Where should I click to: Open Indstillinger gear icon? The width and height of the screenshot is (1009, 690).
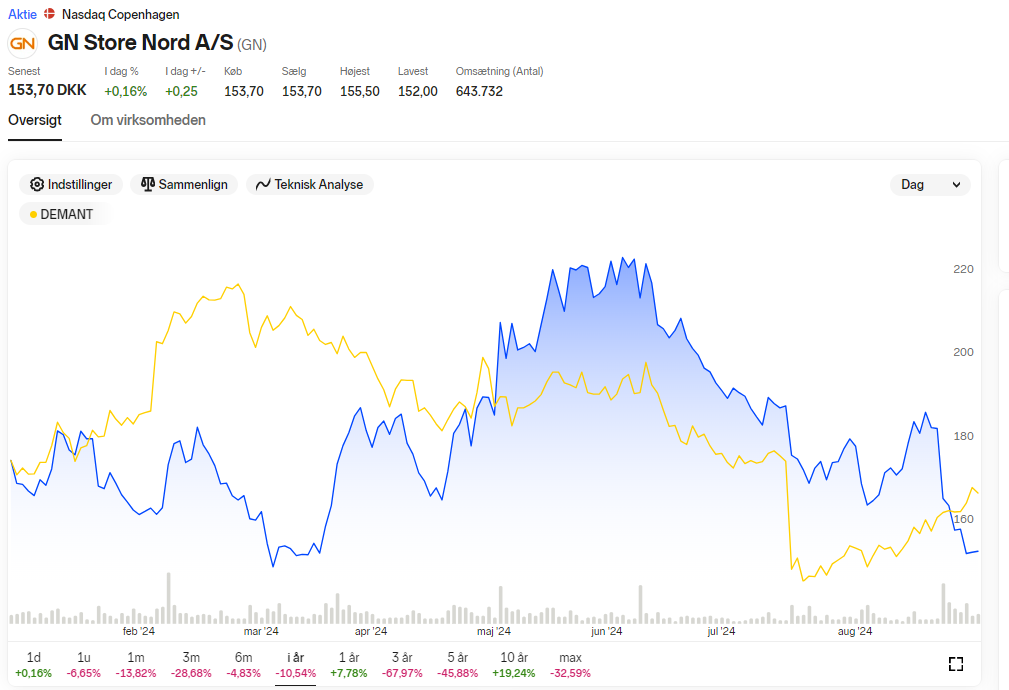pos(37,185)
